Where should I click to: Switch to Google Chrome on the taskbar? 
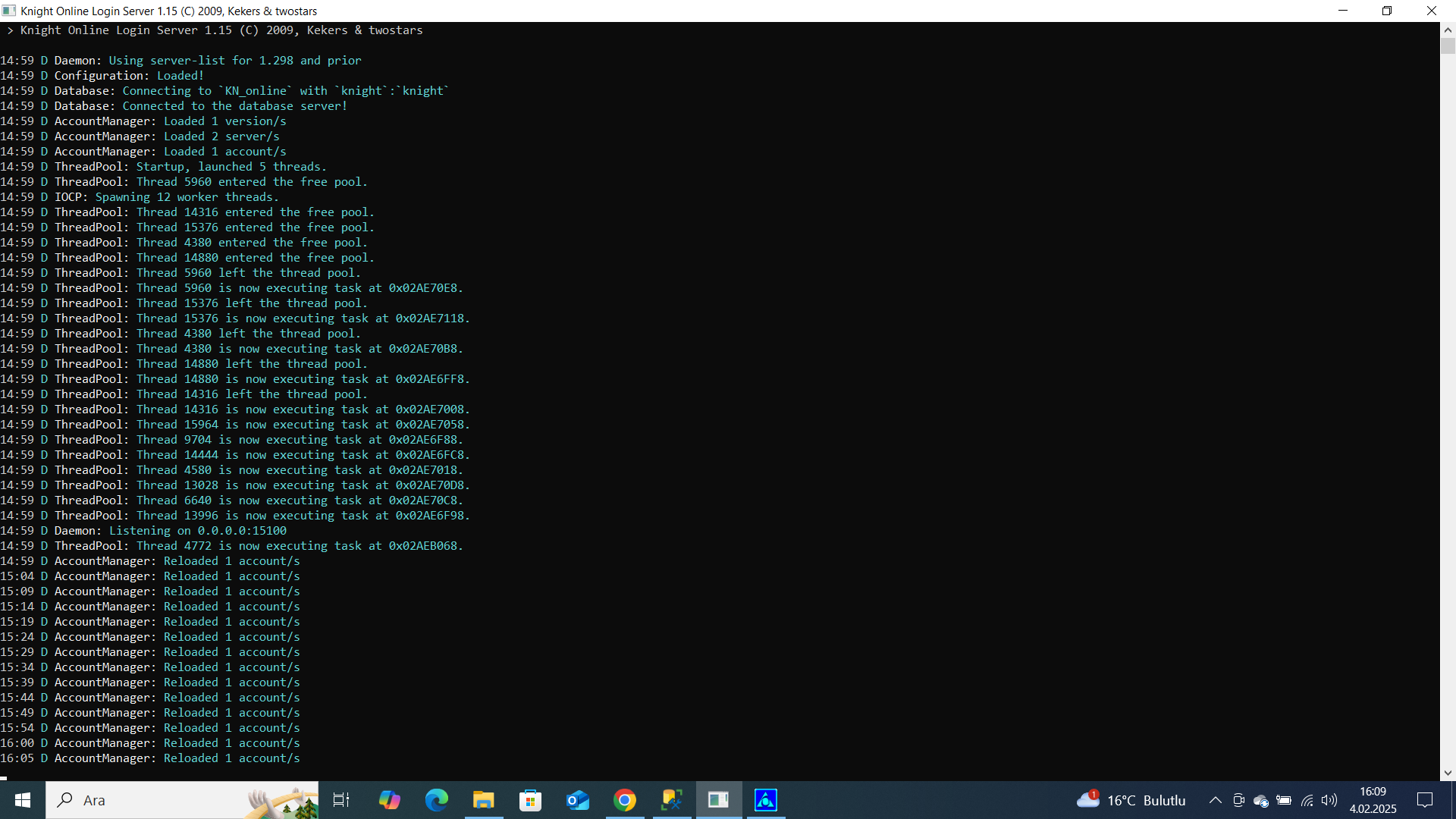[x=625, y=800]
